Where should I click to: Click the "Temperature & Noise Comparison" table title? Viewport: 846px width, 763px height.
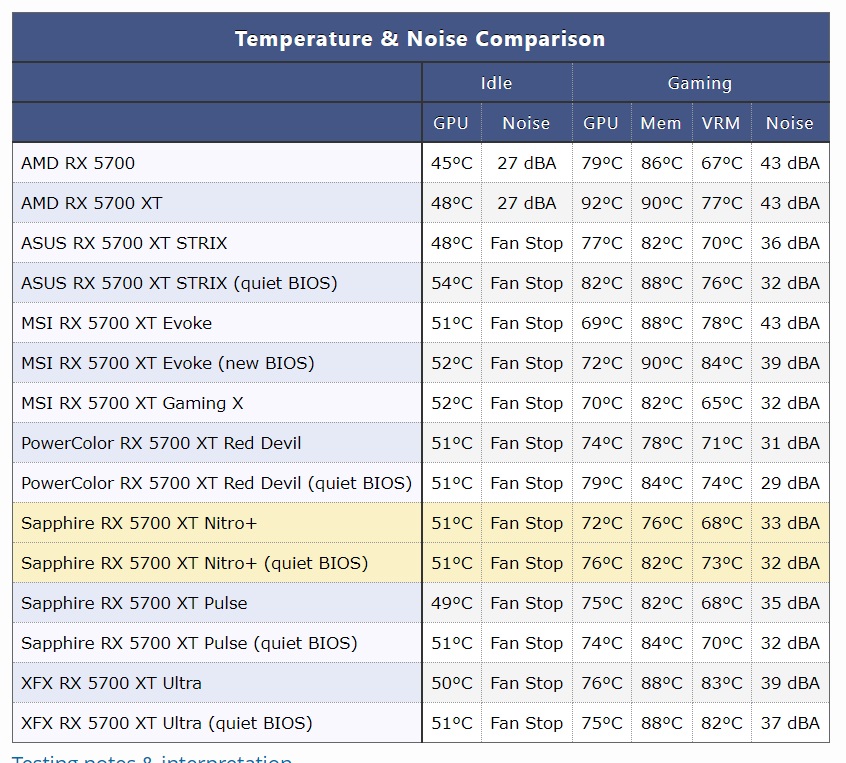click(420, 39)
